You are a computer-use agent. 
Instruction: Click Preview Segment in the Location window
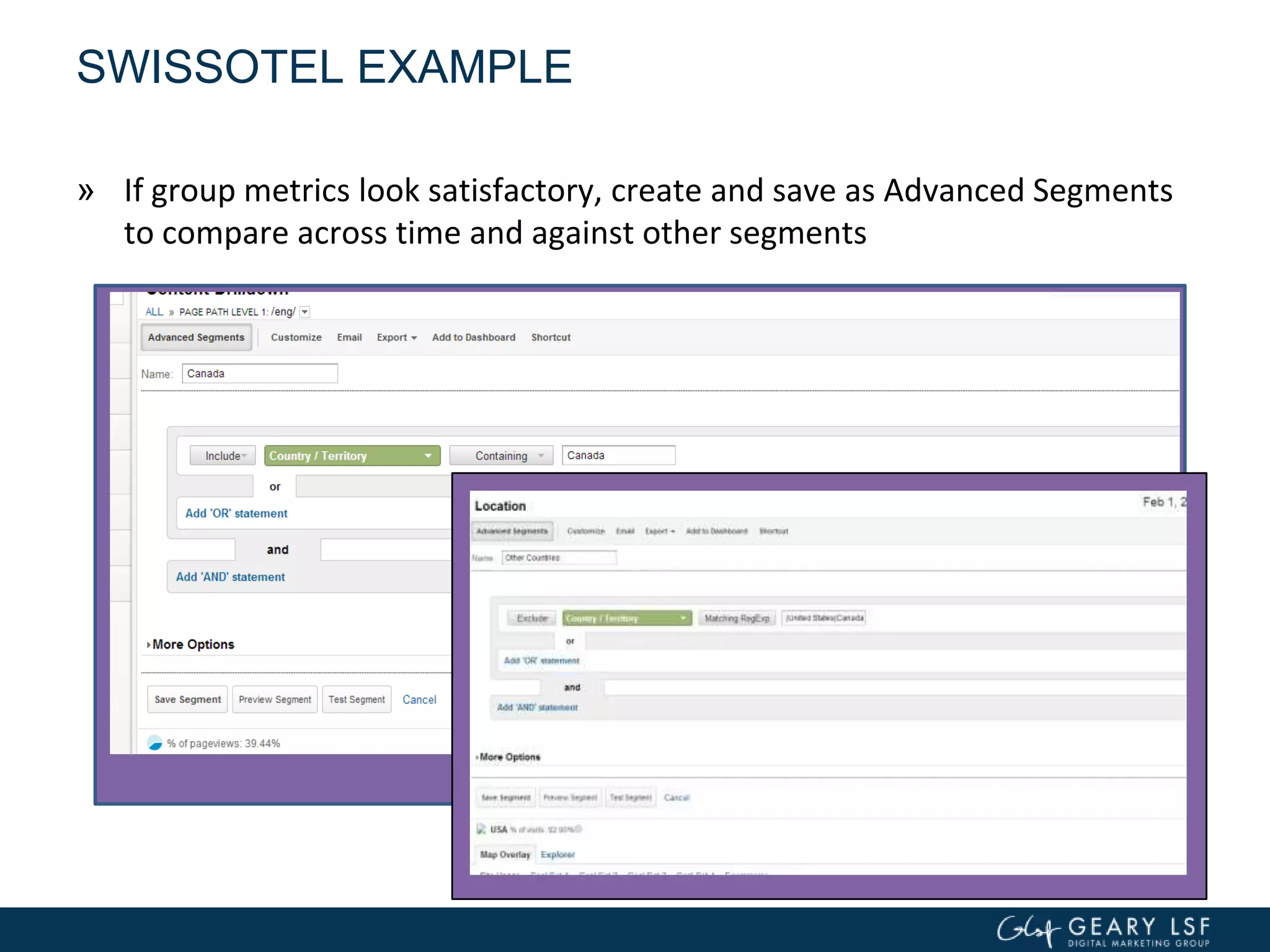[x=571, y=798]
